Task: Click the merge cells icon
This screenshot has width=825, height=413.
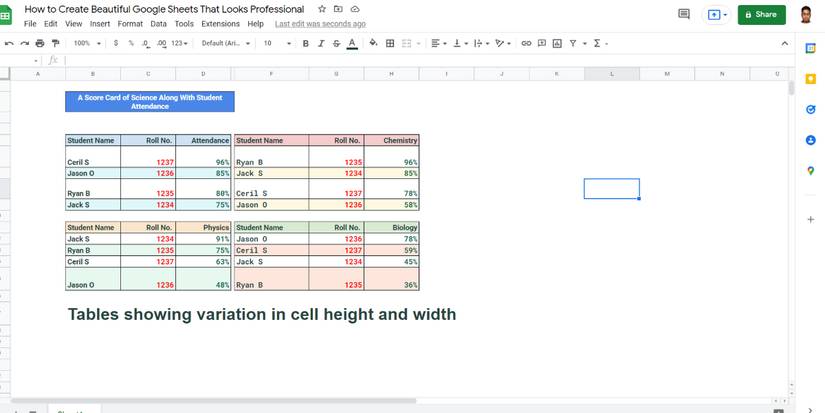Action: coord(406,43)
